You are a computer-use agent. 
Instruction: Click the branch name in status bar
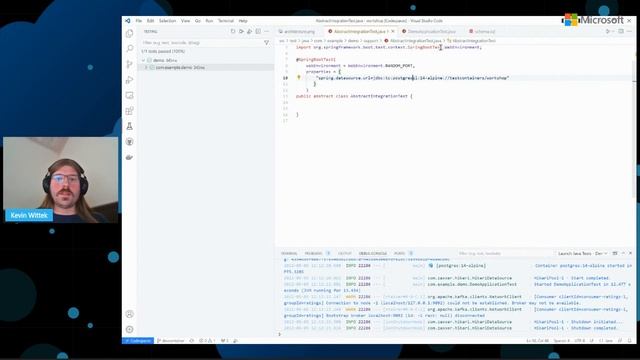171,340
